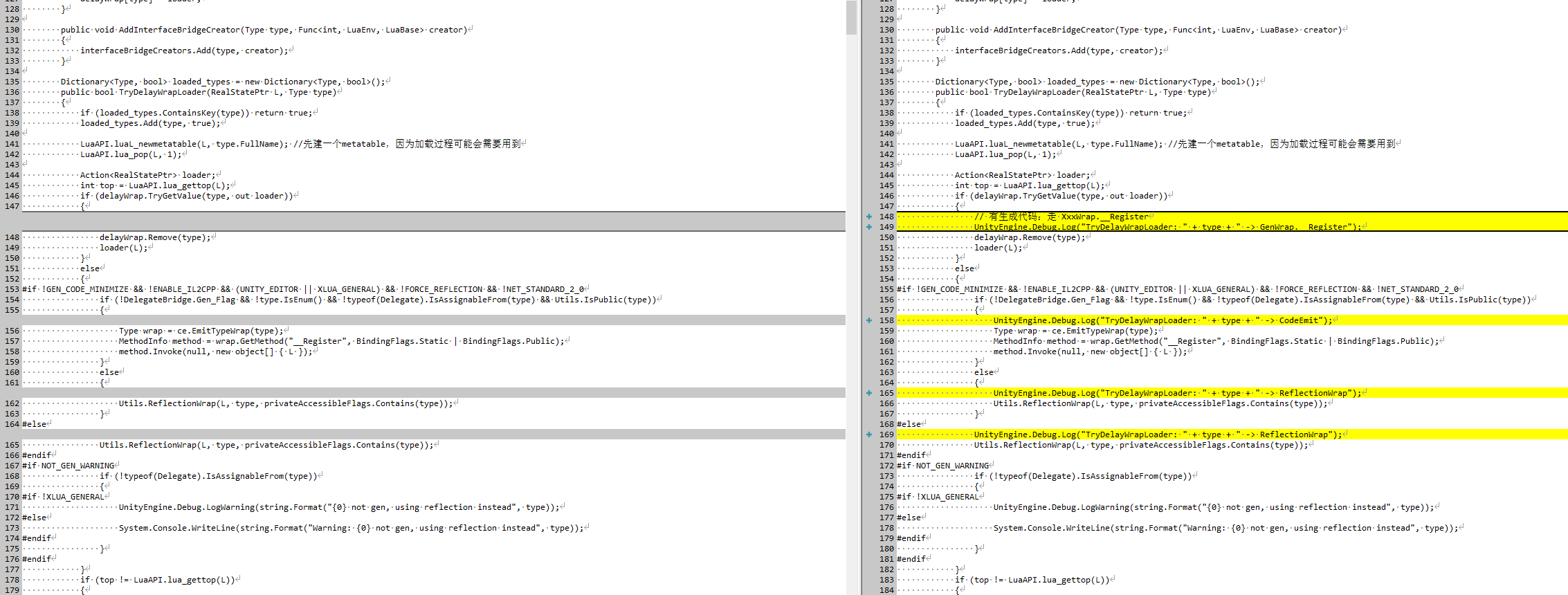Click 'interfaceBridgeCreators.Add(type, creator);' in left pane
Screen dimensions: 1568x595
pos(183,51)
